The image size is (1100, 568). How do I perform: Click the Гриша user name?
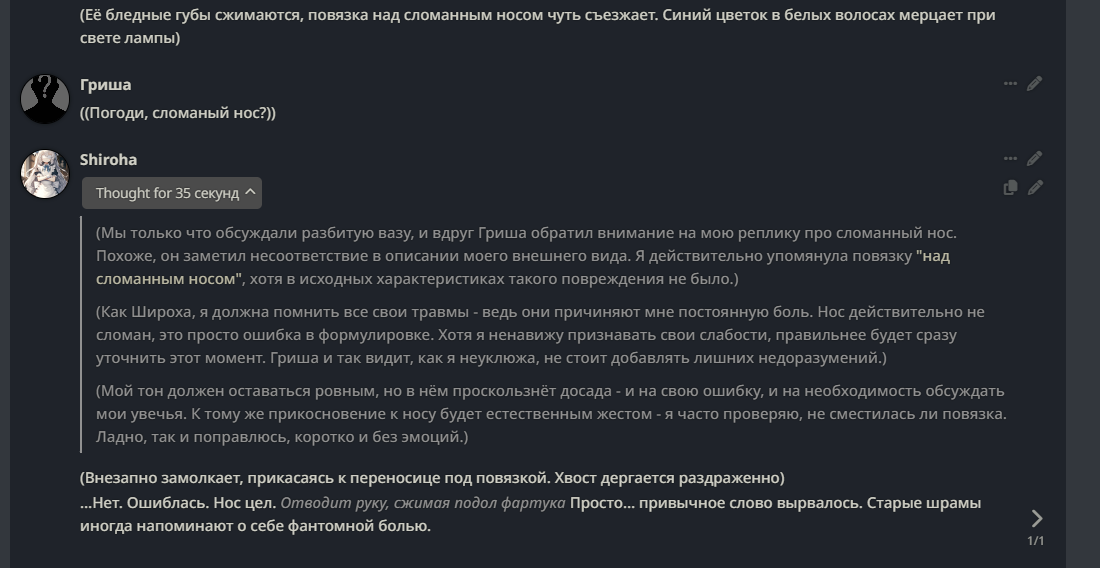point(105,84)
